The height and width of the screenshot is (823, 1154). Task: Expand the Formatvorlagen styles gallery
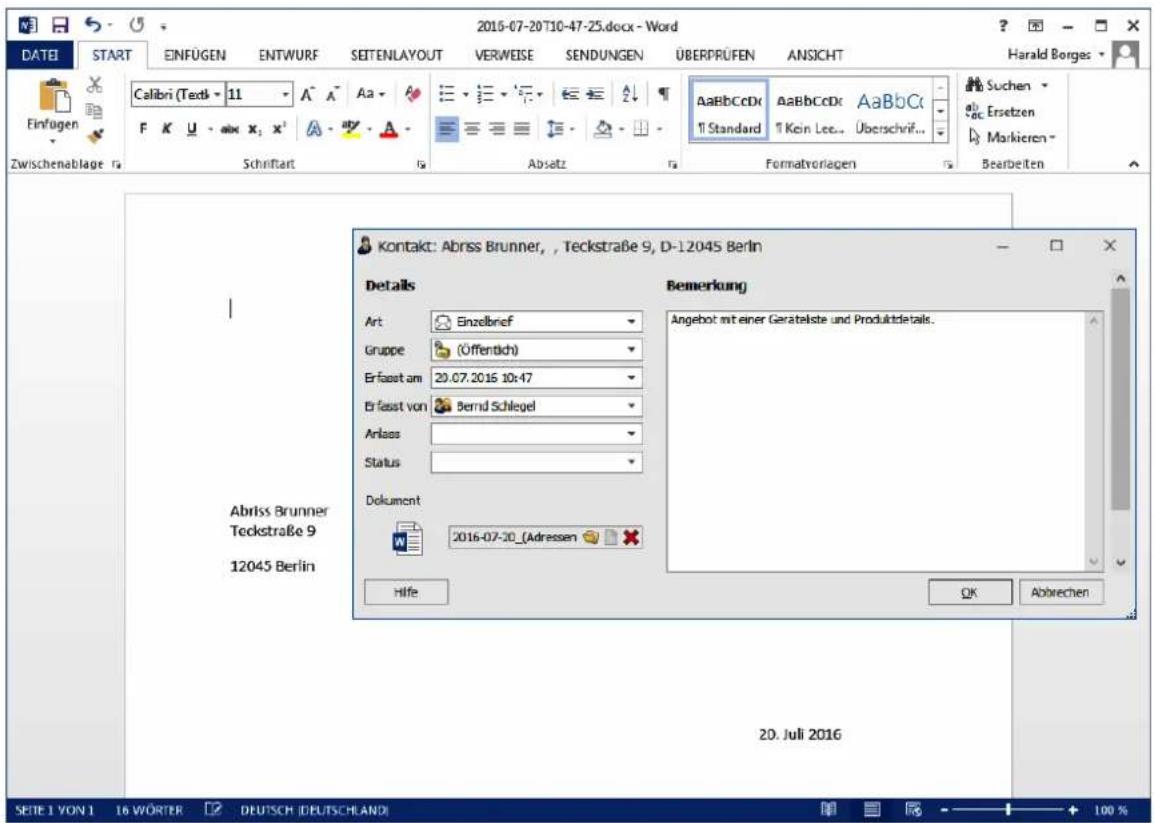[x=940, y=133]
